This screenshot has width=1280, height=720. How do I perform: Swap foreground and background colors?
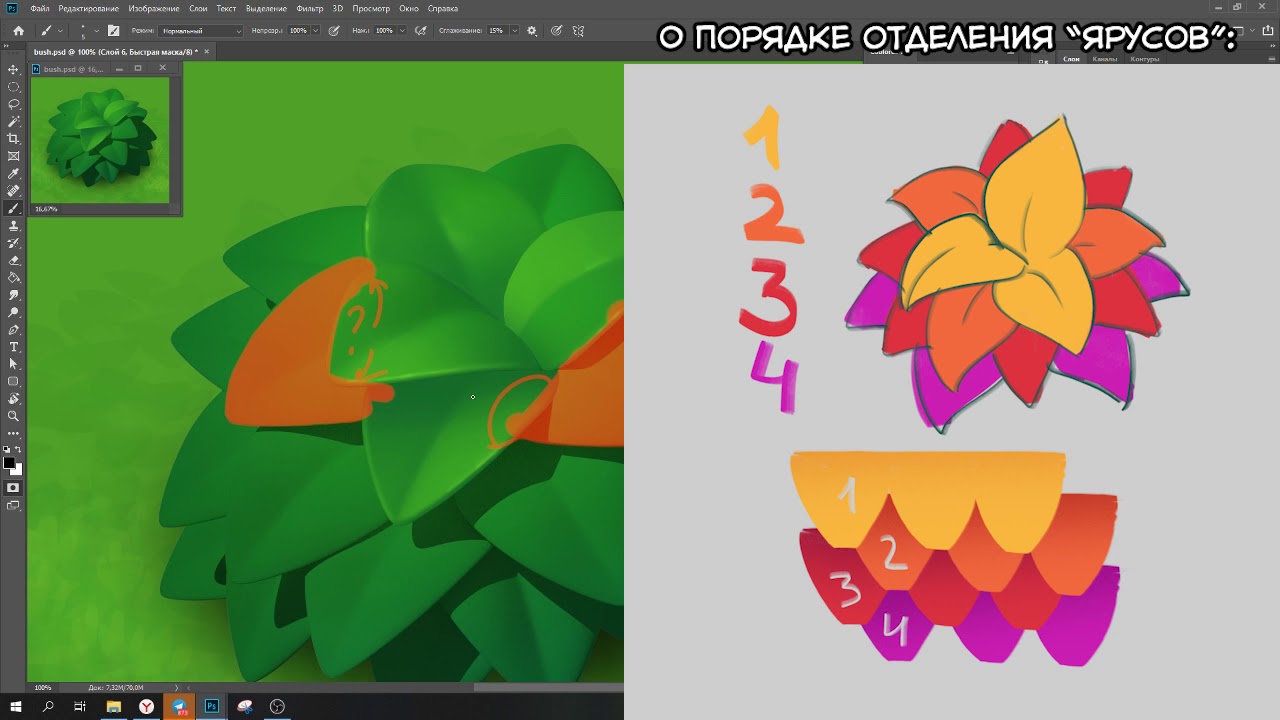click(19, 450)
